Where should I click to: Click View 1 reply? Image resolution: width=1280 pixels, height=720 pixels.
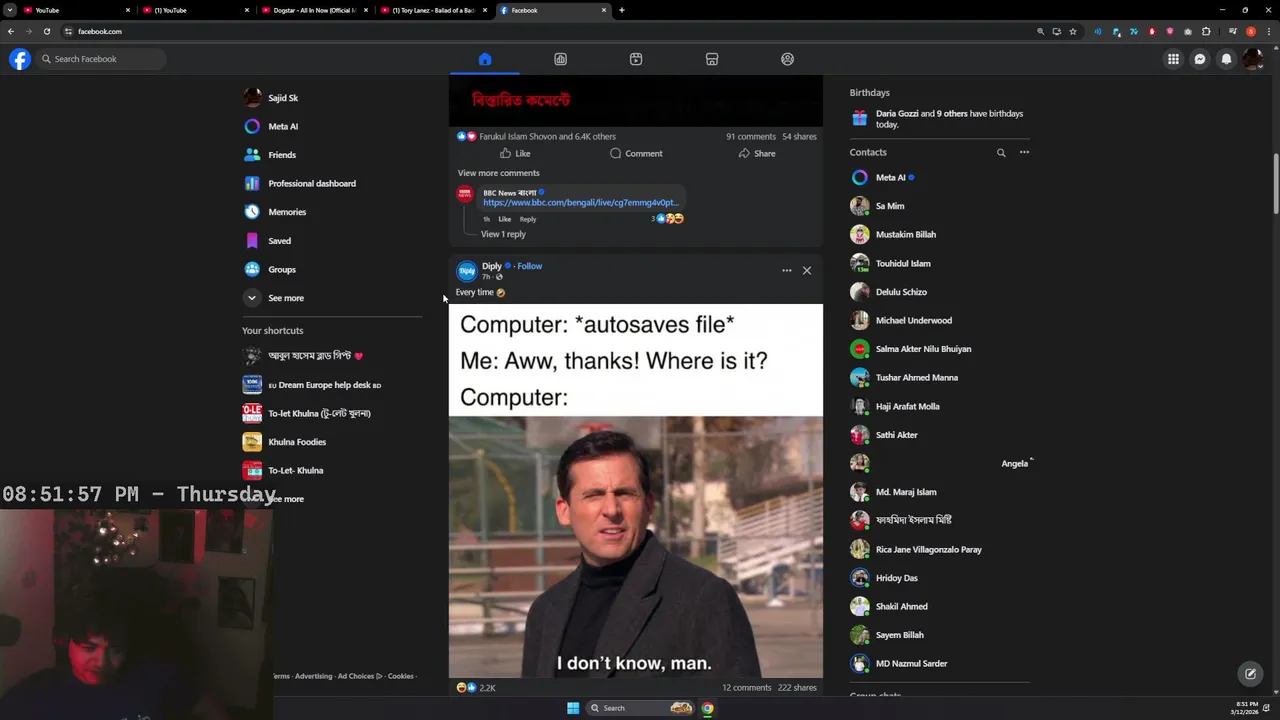[x=503, y=234]
